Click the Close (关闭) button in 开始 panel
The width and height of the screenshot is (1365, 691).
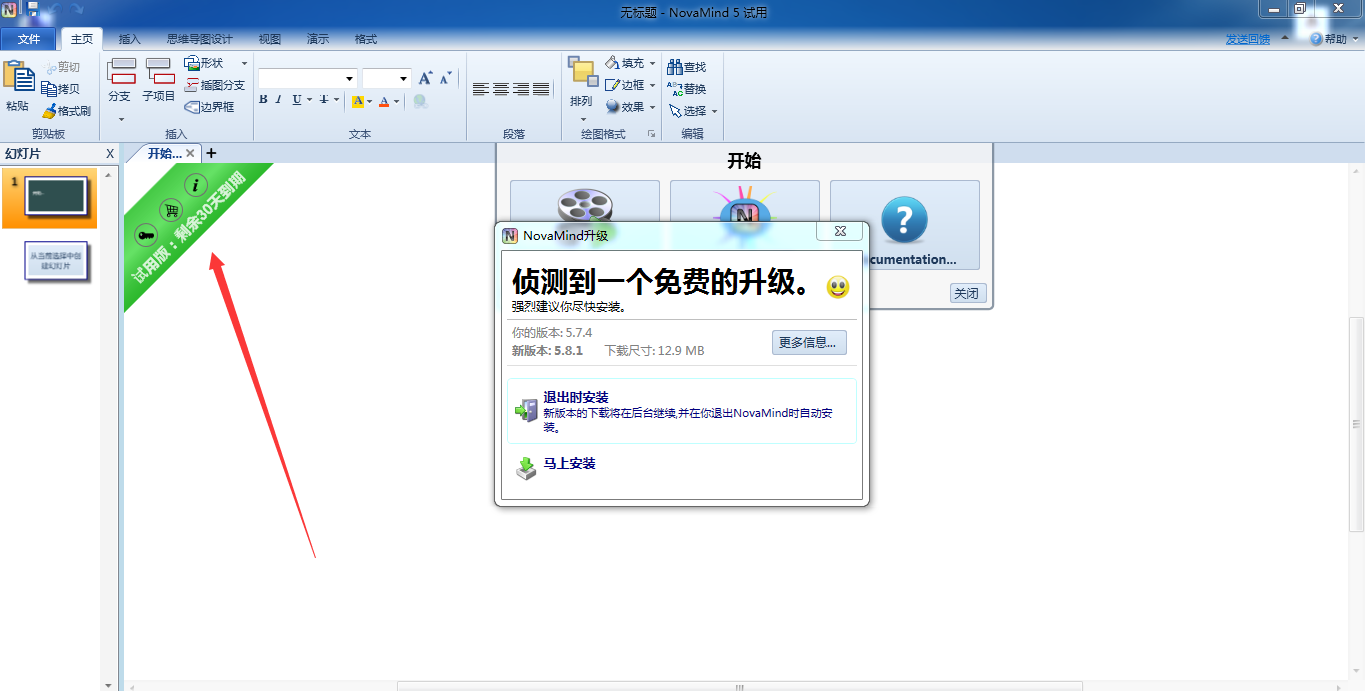point(968,293)
